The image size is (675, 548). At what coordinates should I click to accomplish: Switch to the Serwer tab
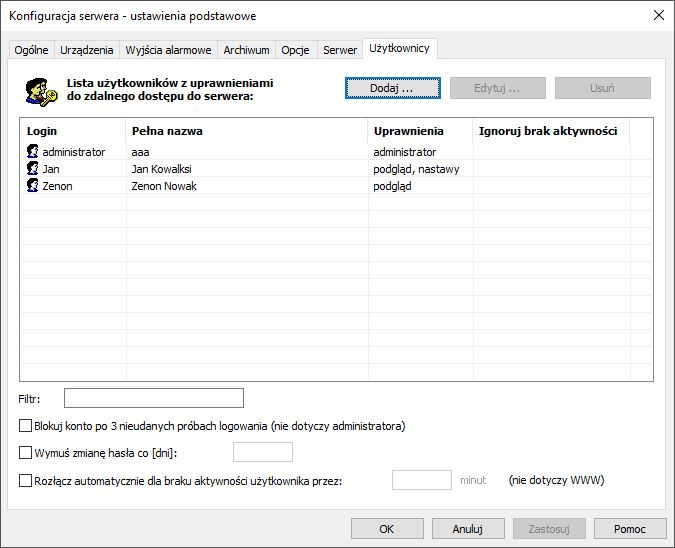pos(340,50)
